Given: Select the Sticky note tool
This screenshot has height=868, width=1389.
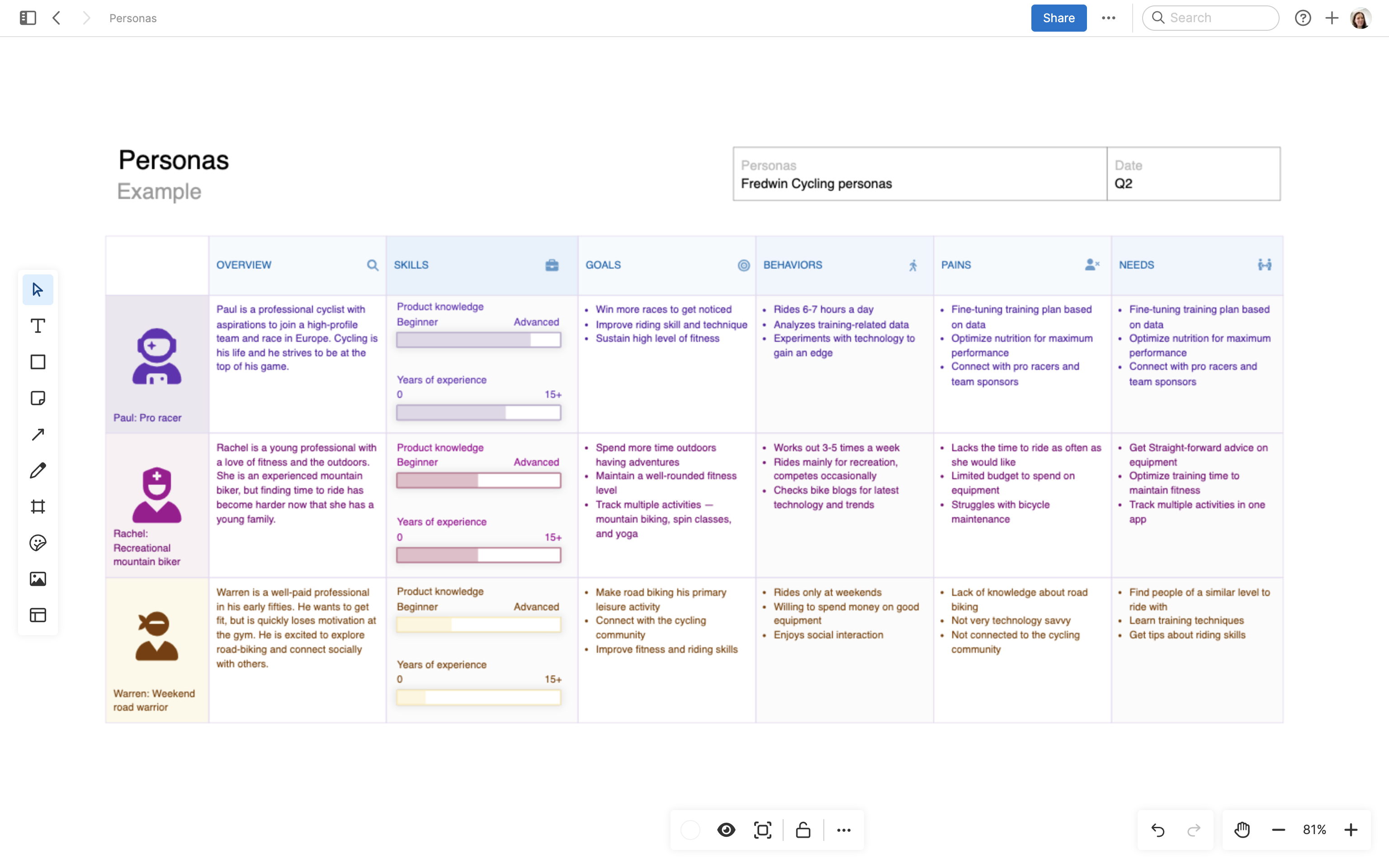Looking at the screenshot, I should [x=38, y=398].
